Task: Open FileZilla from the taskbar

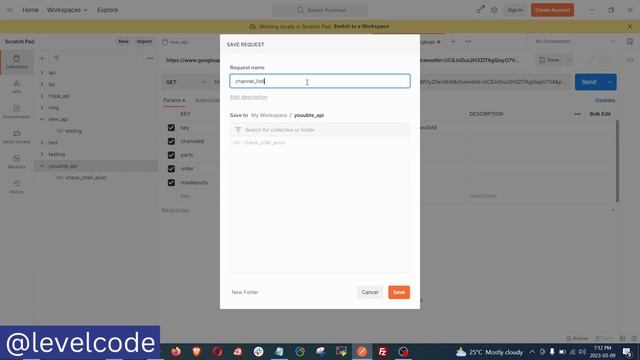Action: tap(382, 351)
